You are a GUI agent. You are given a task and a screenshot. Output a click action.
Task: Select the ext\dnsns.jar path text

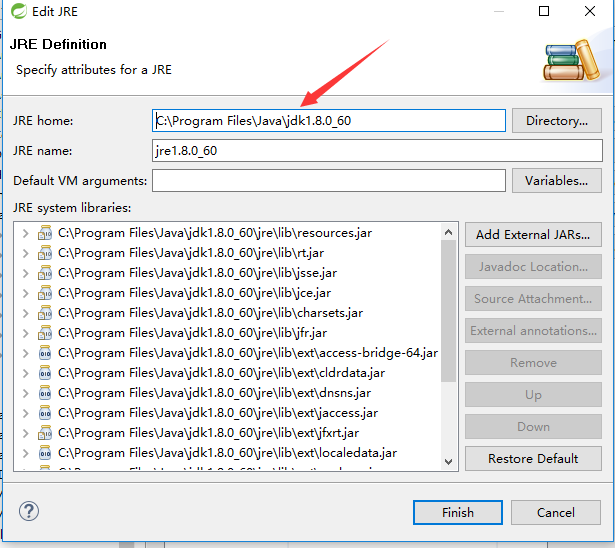(215, 393)
